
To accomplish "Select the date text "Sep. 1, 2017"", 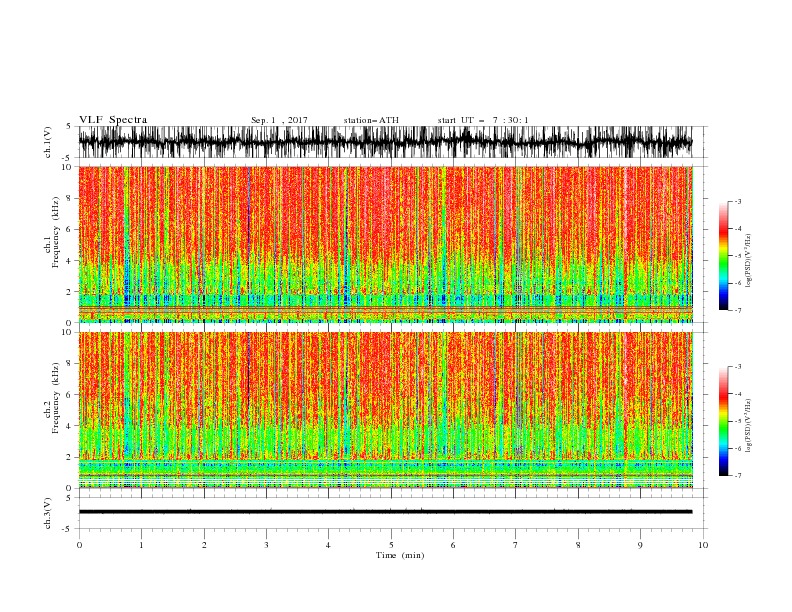I will (279, 120).
